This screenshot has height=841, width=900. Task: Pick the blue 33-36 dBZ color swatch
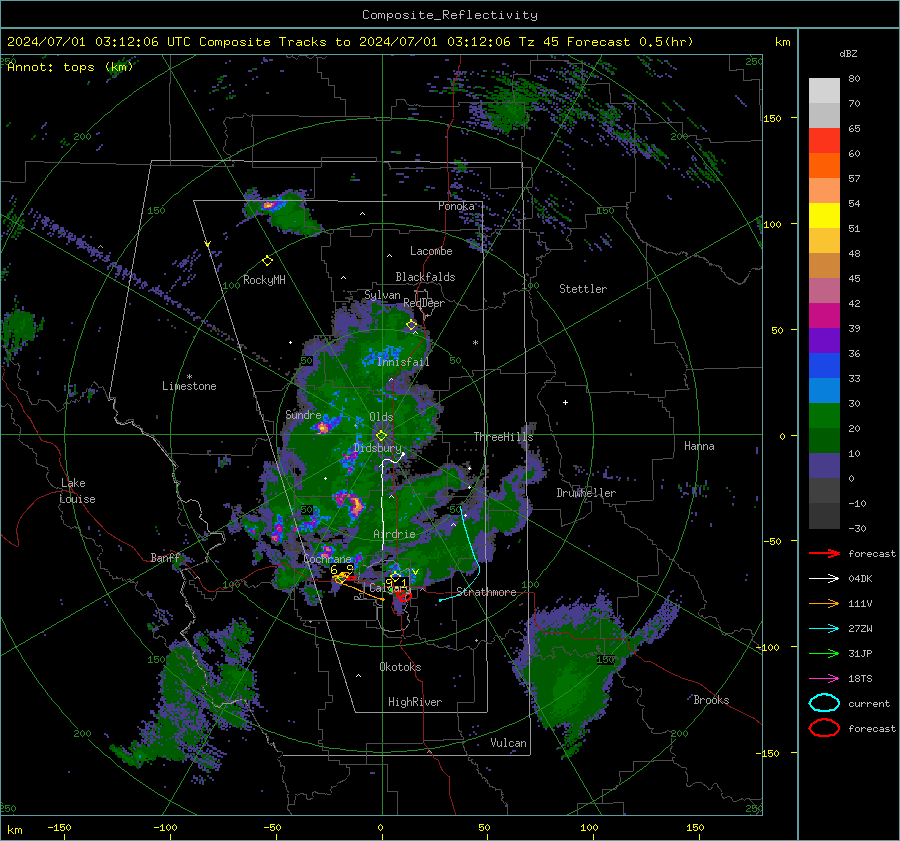pyautogui.click(x=824, y=366)
